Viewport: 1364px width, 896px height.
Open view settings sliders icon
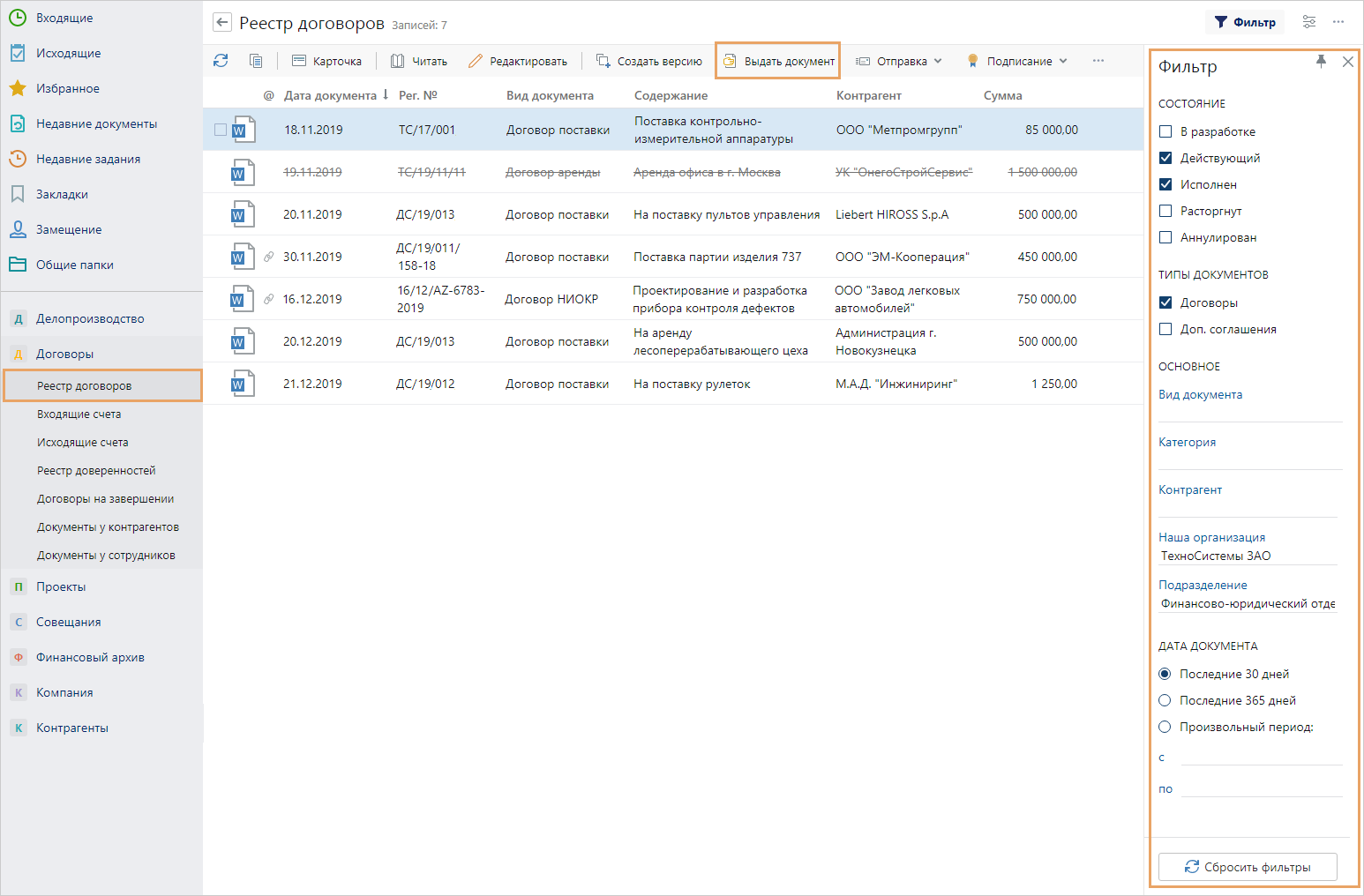pyautogui.click(x=1309, y=22)
